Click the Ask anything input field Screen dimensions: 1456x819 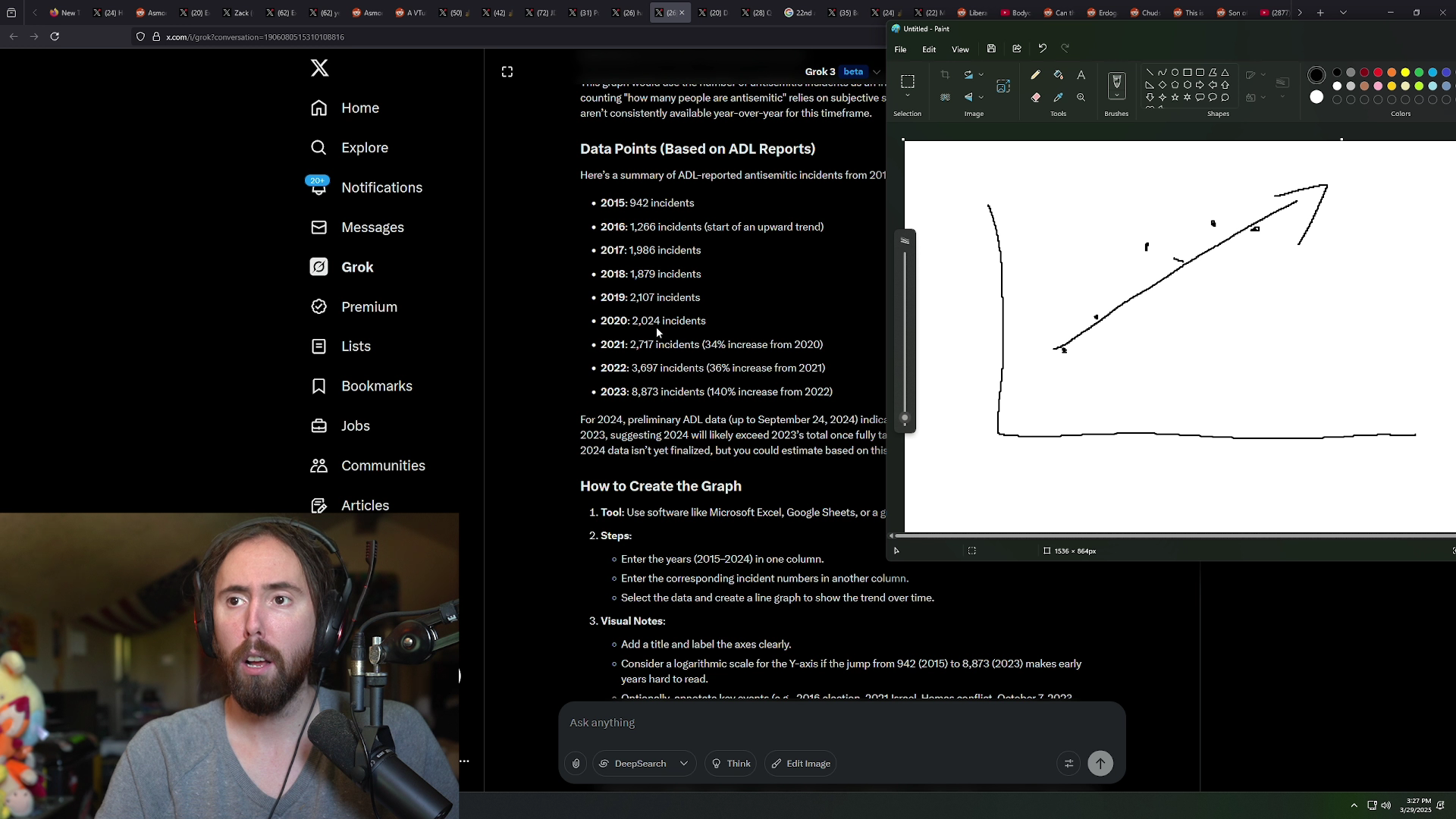tap(842, 723)
